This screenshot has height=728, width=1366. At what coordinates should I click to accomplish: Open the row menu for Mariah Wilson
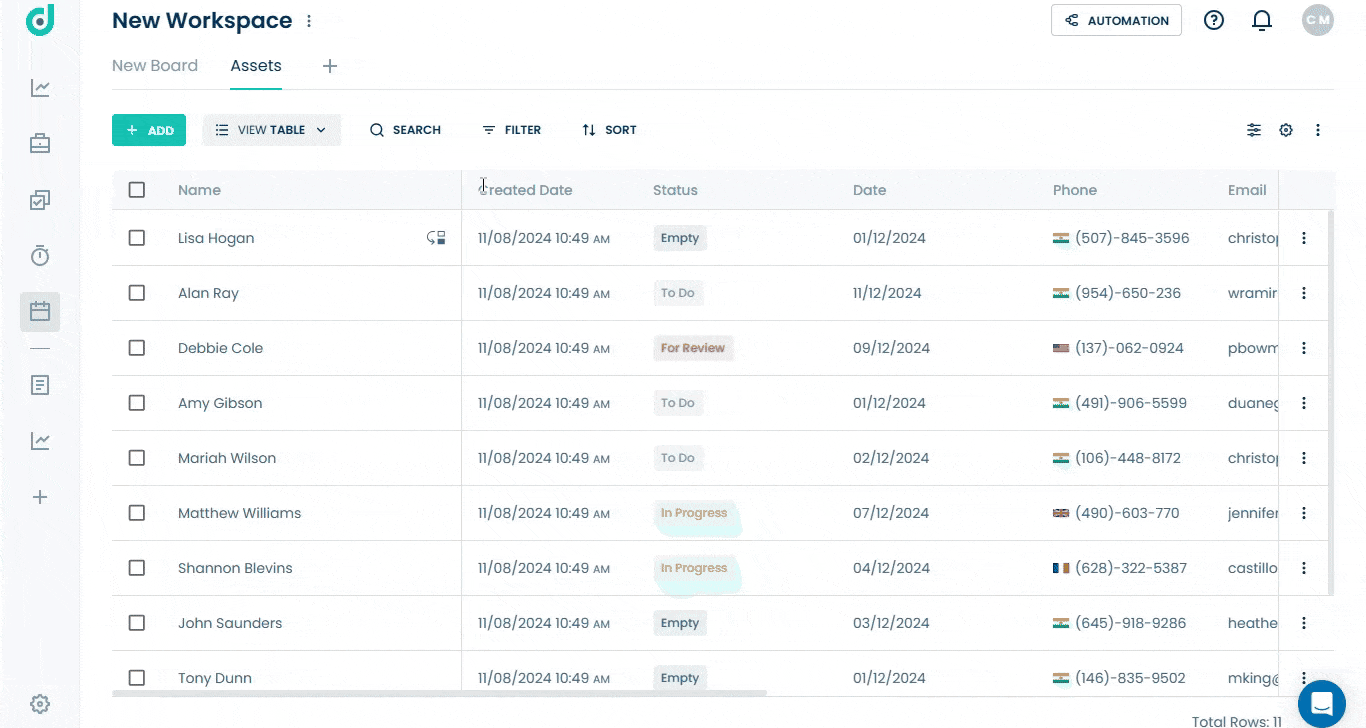coord(1304,458)
